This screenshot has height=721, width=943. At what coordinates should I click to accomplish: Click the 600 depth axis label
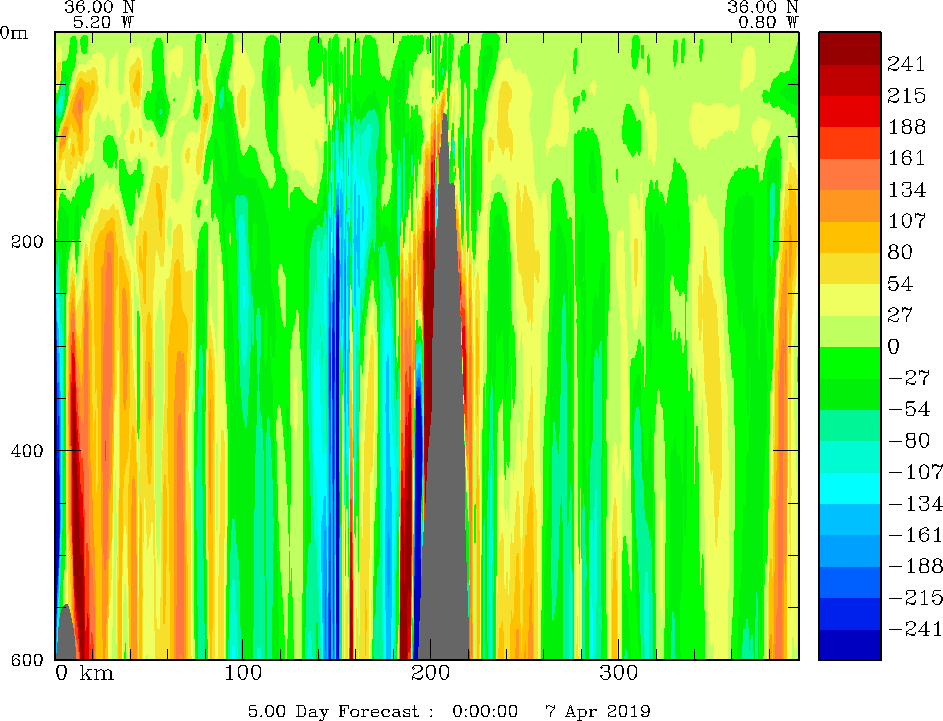tap(27, 660)
